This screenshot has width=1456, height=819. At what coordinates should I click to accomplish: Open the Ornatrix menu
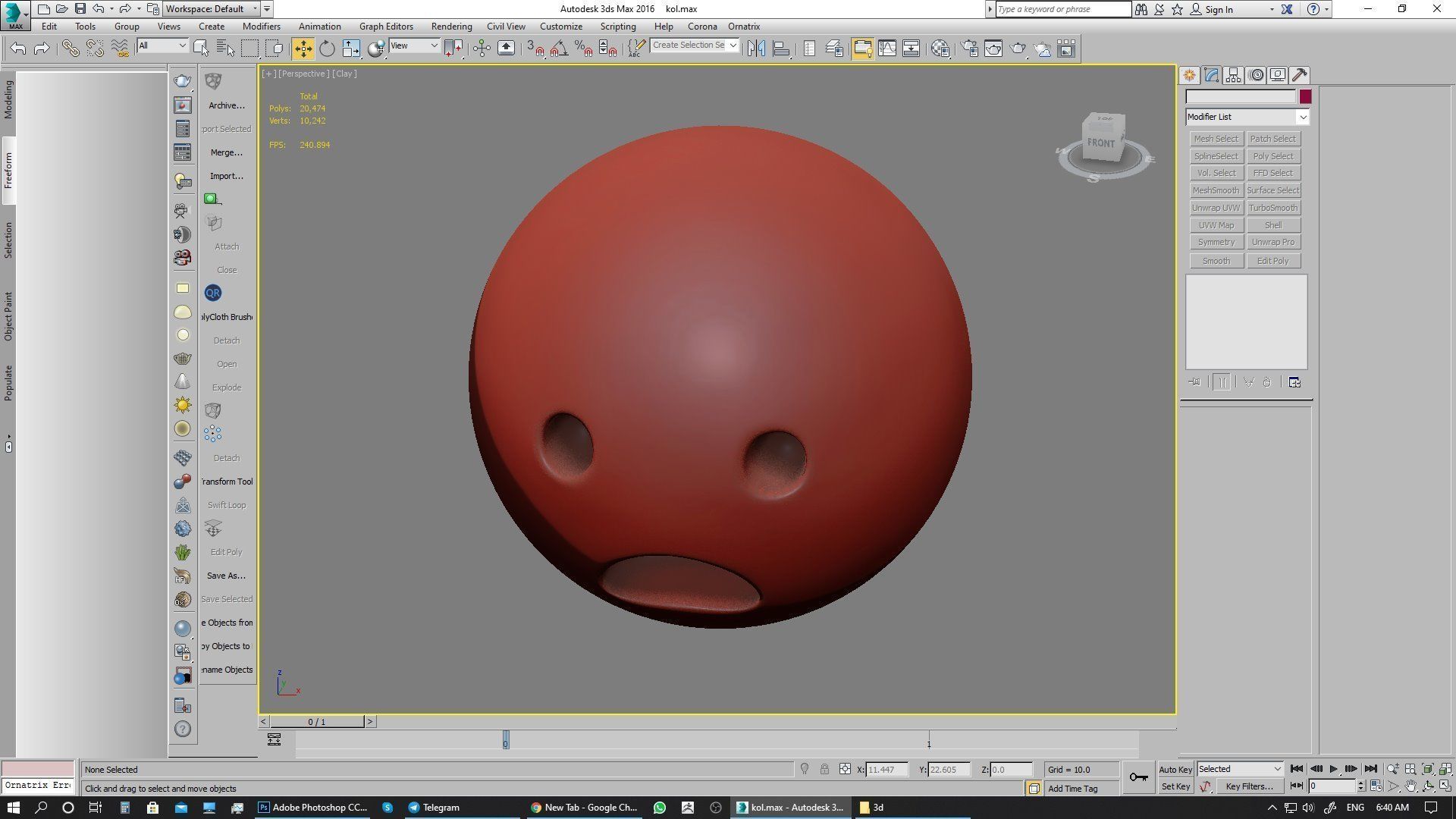coord(743,26)
